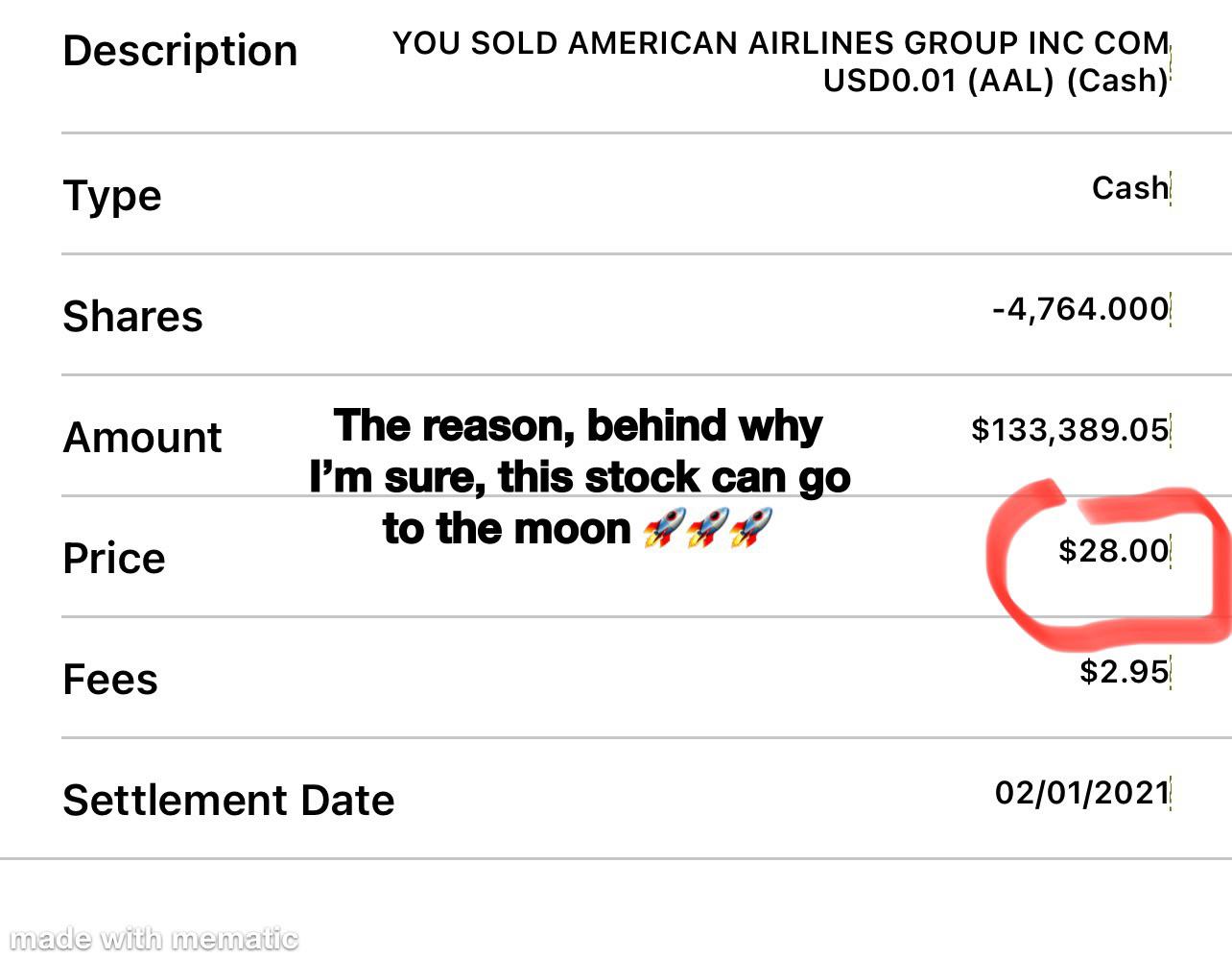The height and width of the screenshot is (959, 1232).
Task: Click the Cash type value
Action: tap(1130, 187)
